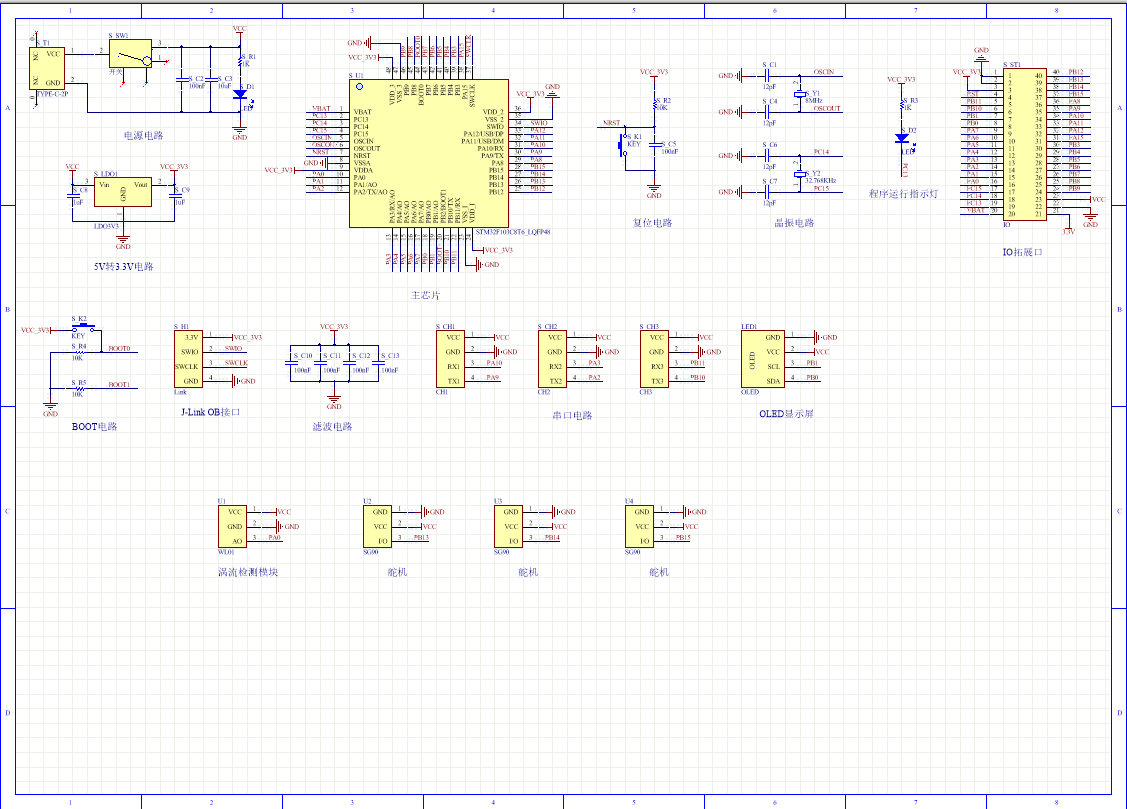Viewport: 1127px width, 809px height.
Task: Click the J-Link OB接口 label
Action: pyautogui.click(x=211, y=412)
